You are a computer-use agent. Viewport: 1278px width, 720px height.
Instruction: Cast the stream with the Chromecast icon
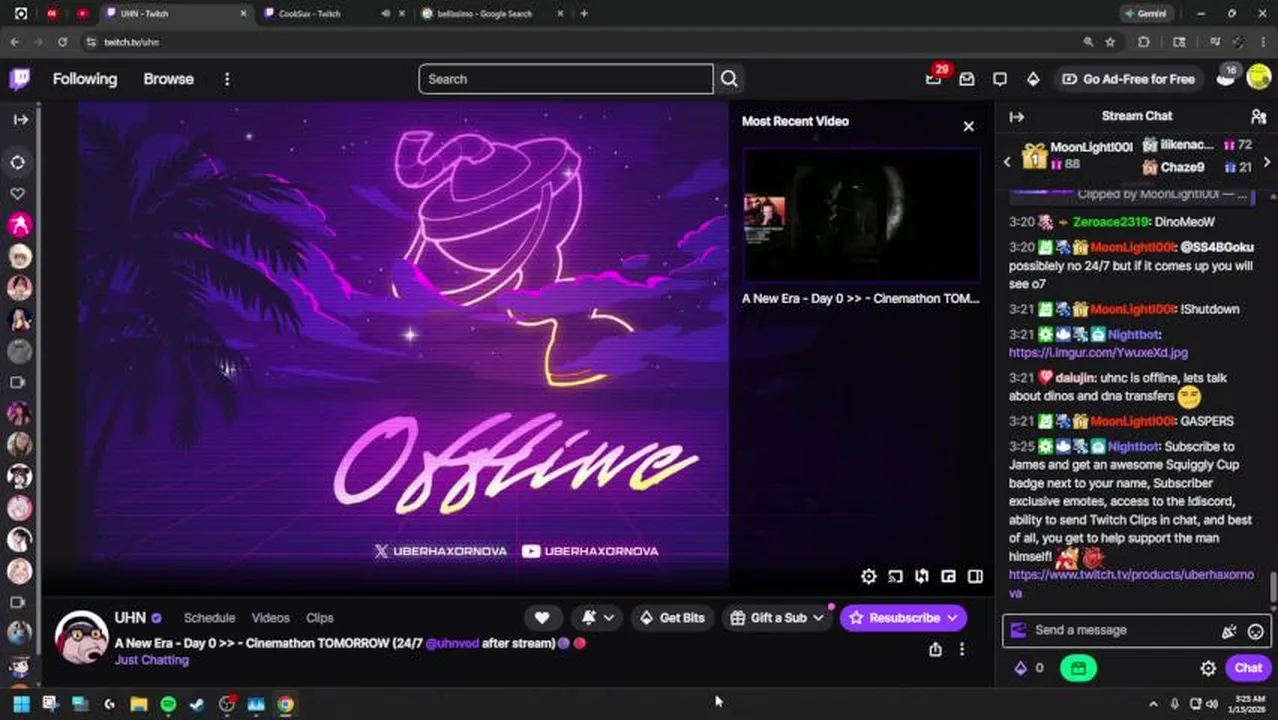pyautogui.click(x=895, y=576)
